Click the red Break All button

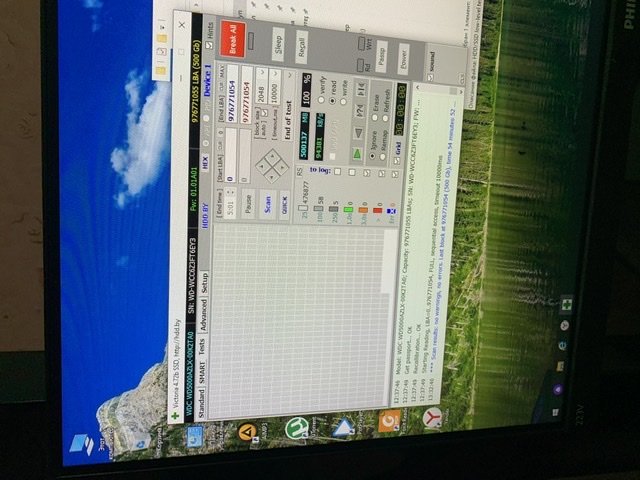(x=232, y=40)
